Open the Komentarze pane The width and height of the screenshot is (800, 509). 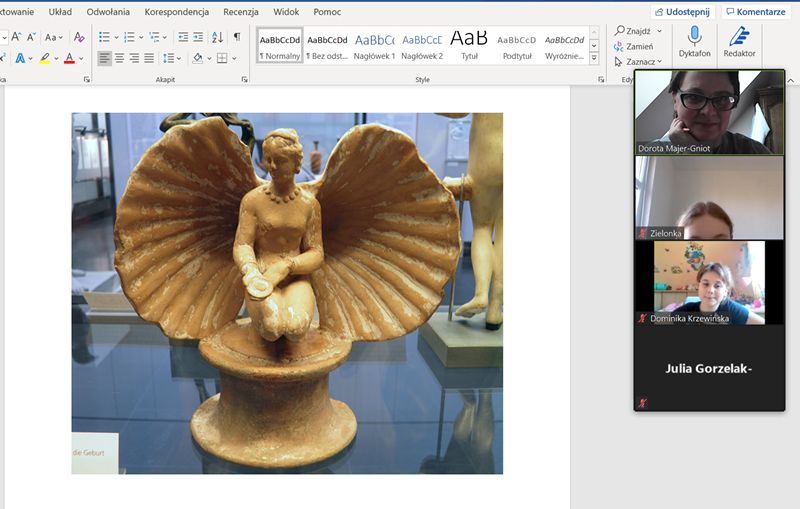point(756,12)
